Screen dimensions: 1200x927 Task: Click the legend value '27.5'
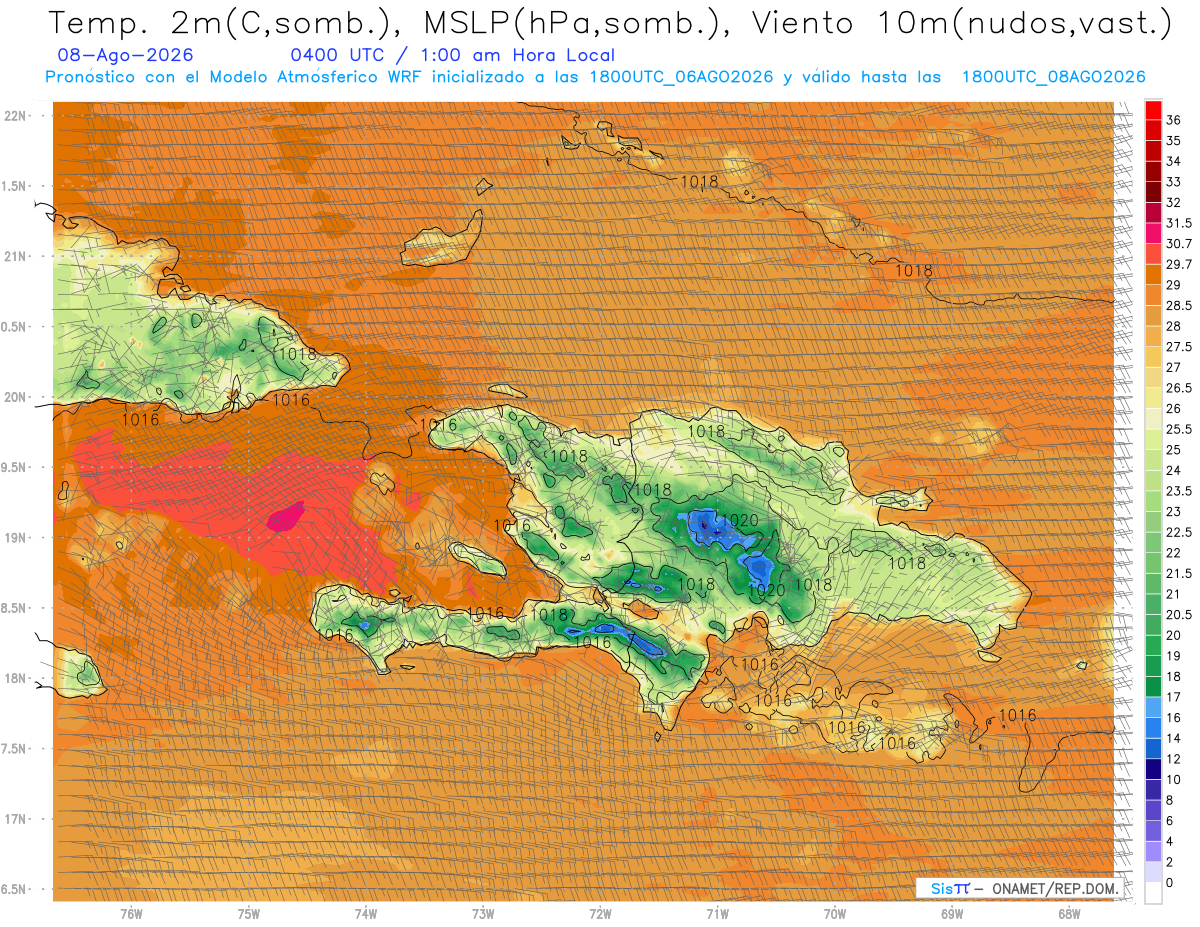point(1179,346)
